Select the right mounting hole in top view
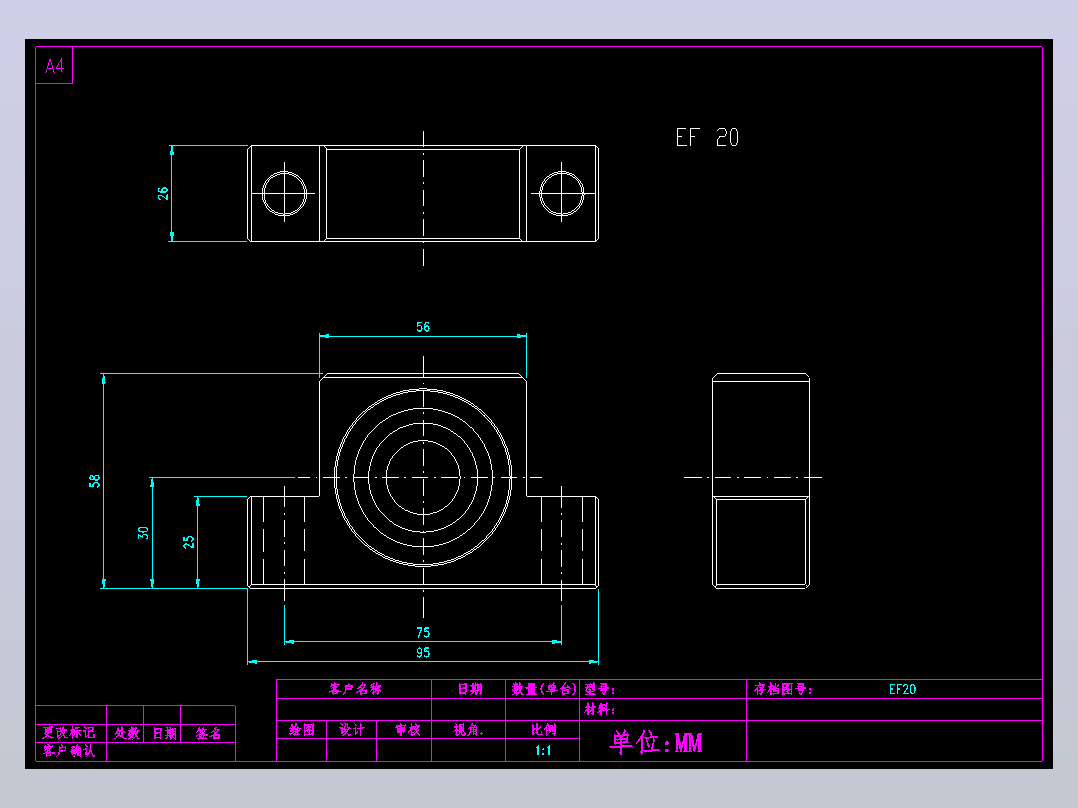 coord(562,193)
